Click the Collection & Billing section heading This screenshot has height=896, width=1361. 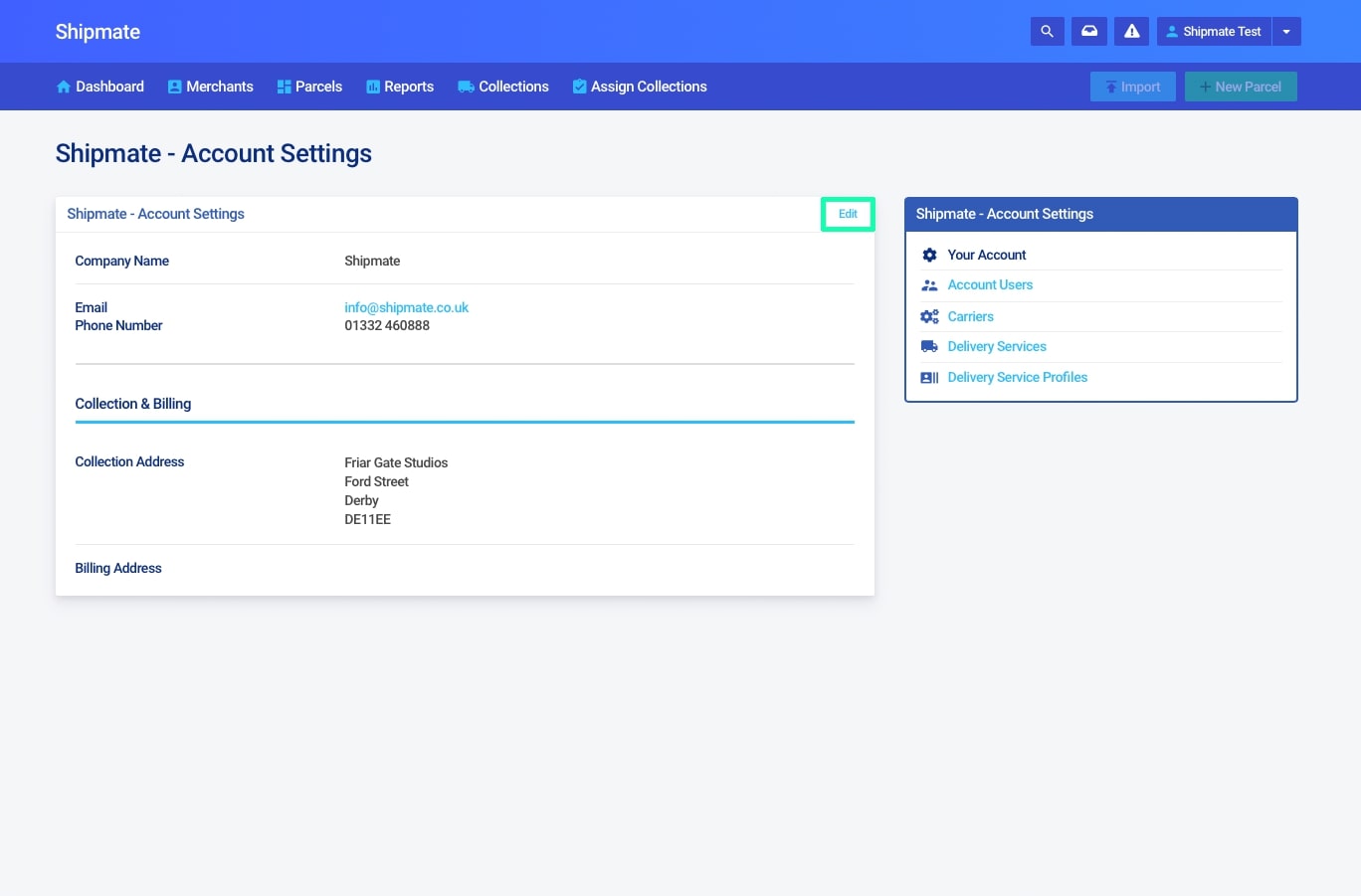tap(133, 404)
